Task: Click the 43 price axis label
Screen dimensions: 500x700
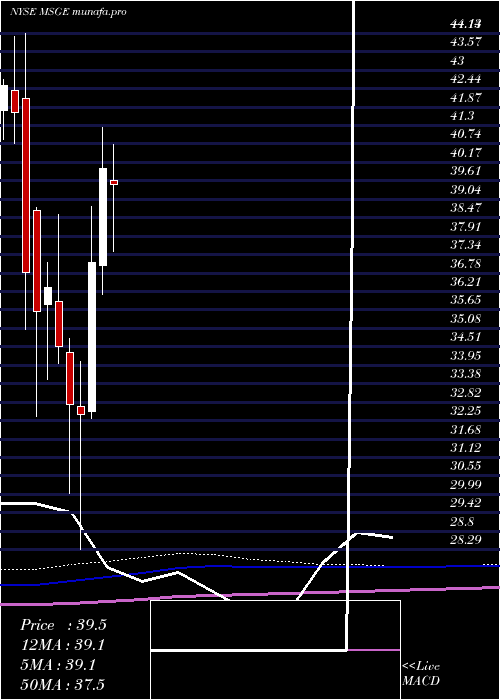Action: (x=458, y=61)
